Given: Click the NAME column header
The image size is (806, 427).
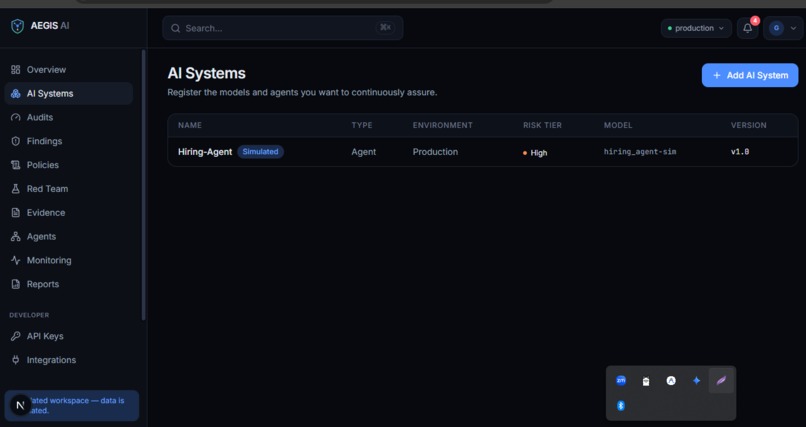Looking at the screenshot, I should [190, 125].
